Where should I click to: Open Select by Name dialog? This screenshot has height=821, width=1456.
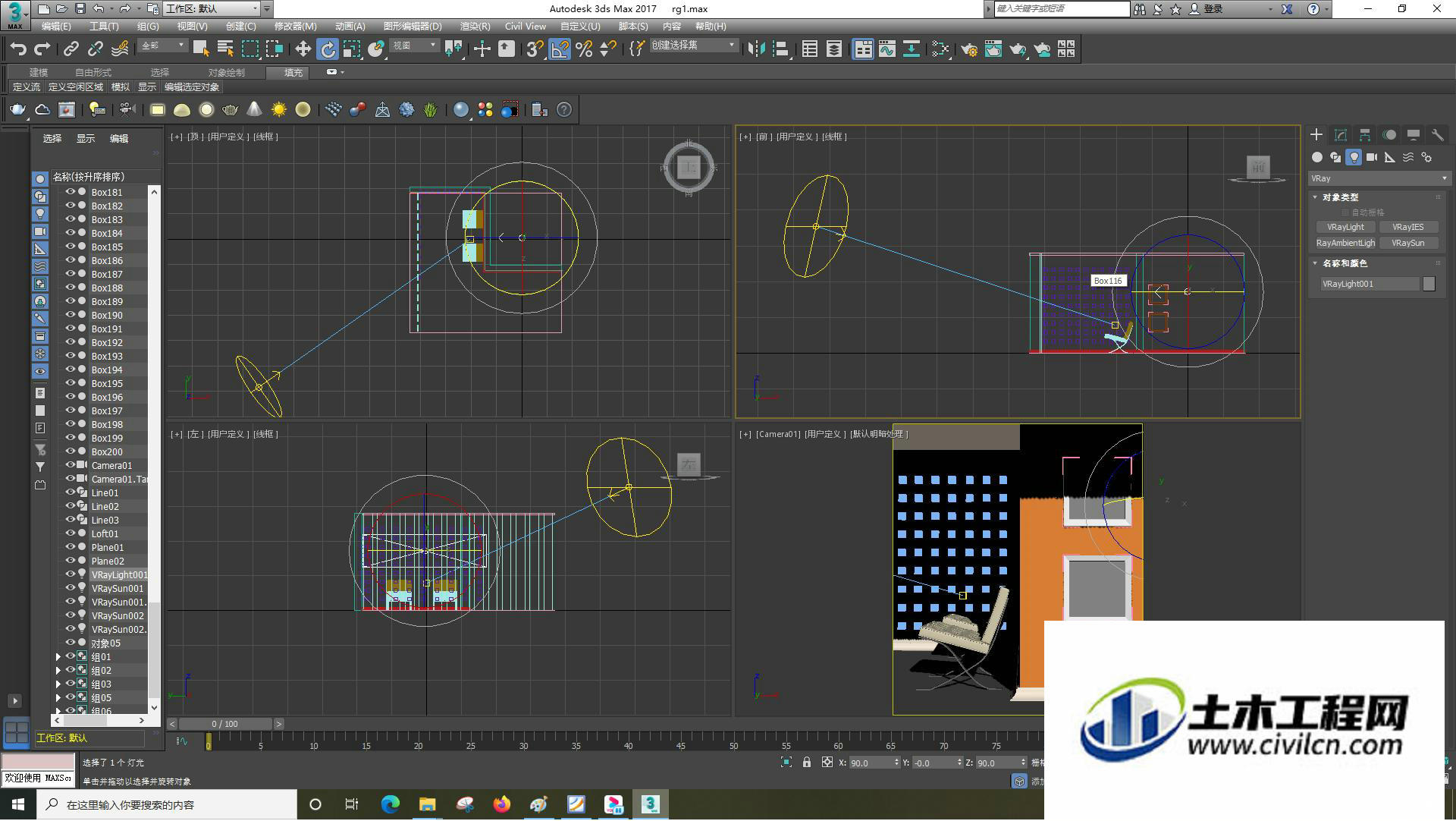(225, 49)
